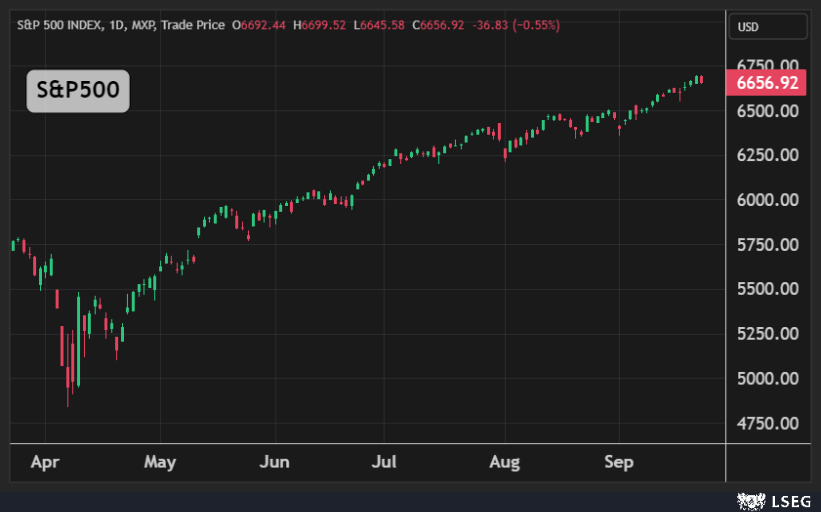The image size is (821, 512).
Task: Click the 5000.00 price axis label
Action: [767, 379]
